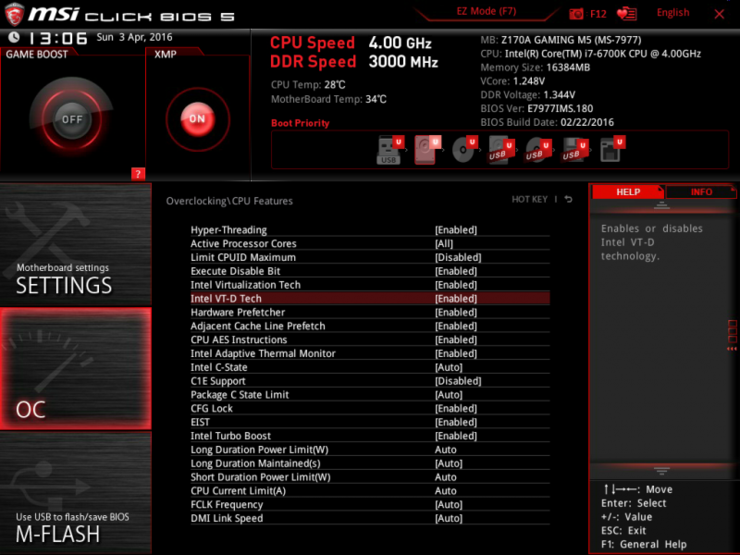
Task: Change Intel Virtualization Tech value
Action: point(456,285)
